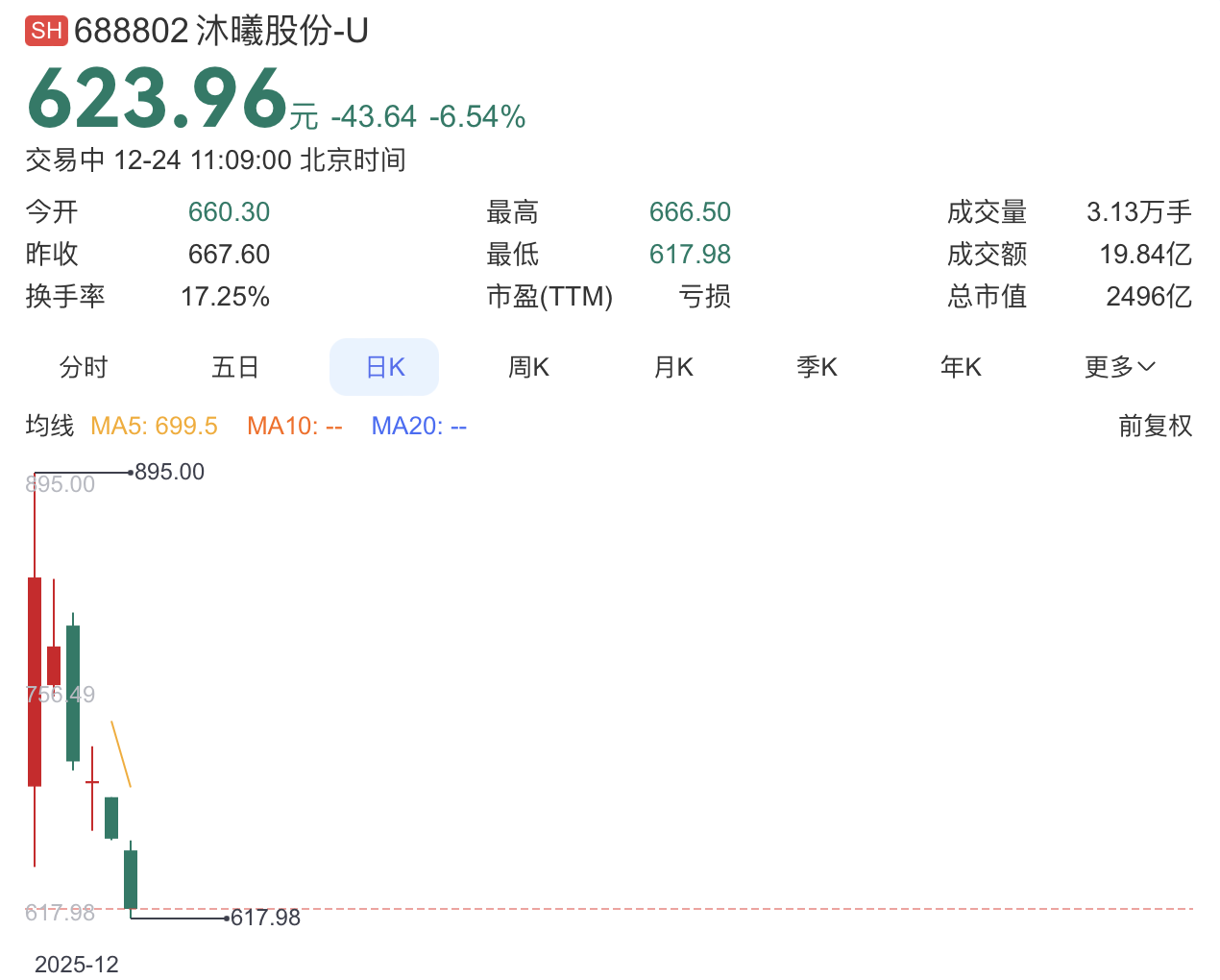Click the 895.00 high price marker

pos(169,472)
